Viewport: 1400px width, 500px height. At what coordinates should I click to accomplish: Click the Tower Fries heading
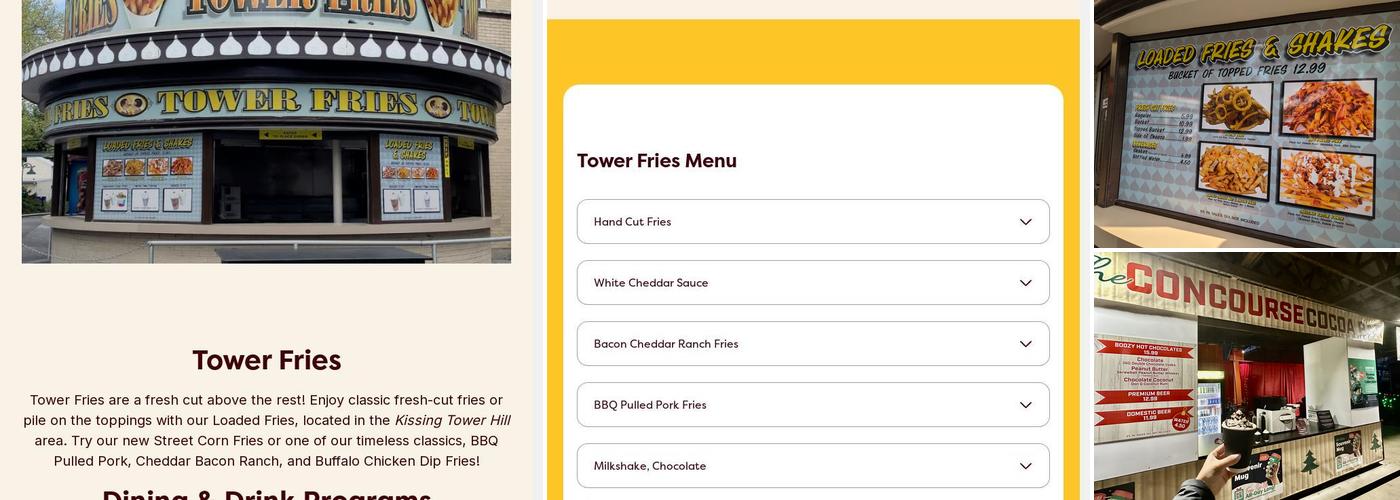click(267, 360)
